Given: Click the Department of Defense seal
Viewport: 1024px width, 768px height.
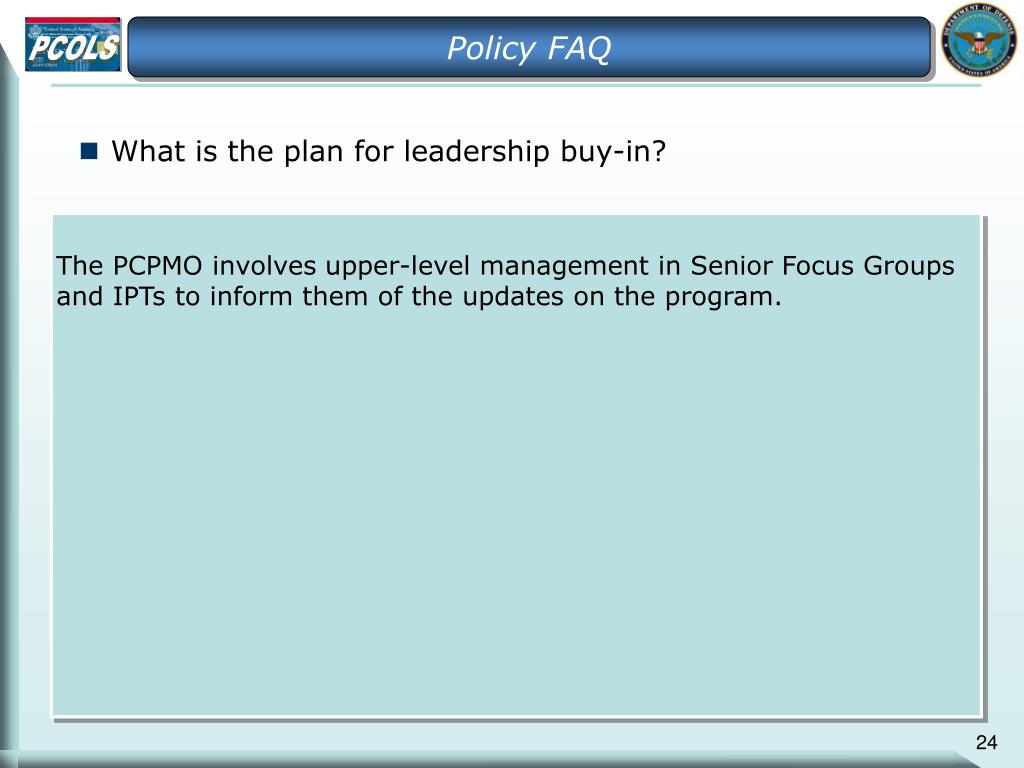Looking at the screenshot, I should (x=978, y=40).
